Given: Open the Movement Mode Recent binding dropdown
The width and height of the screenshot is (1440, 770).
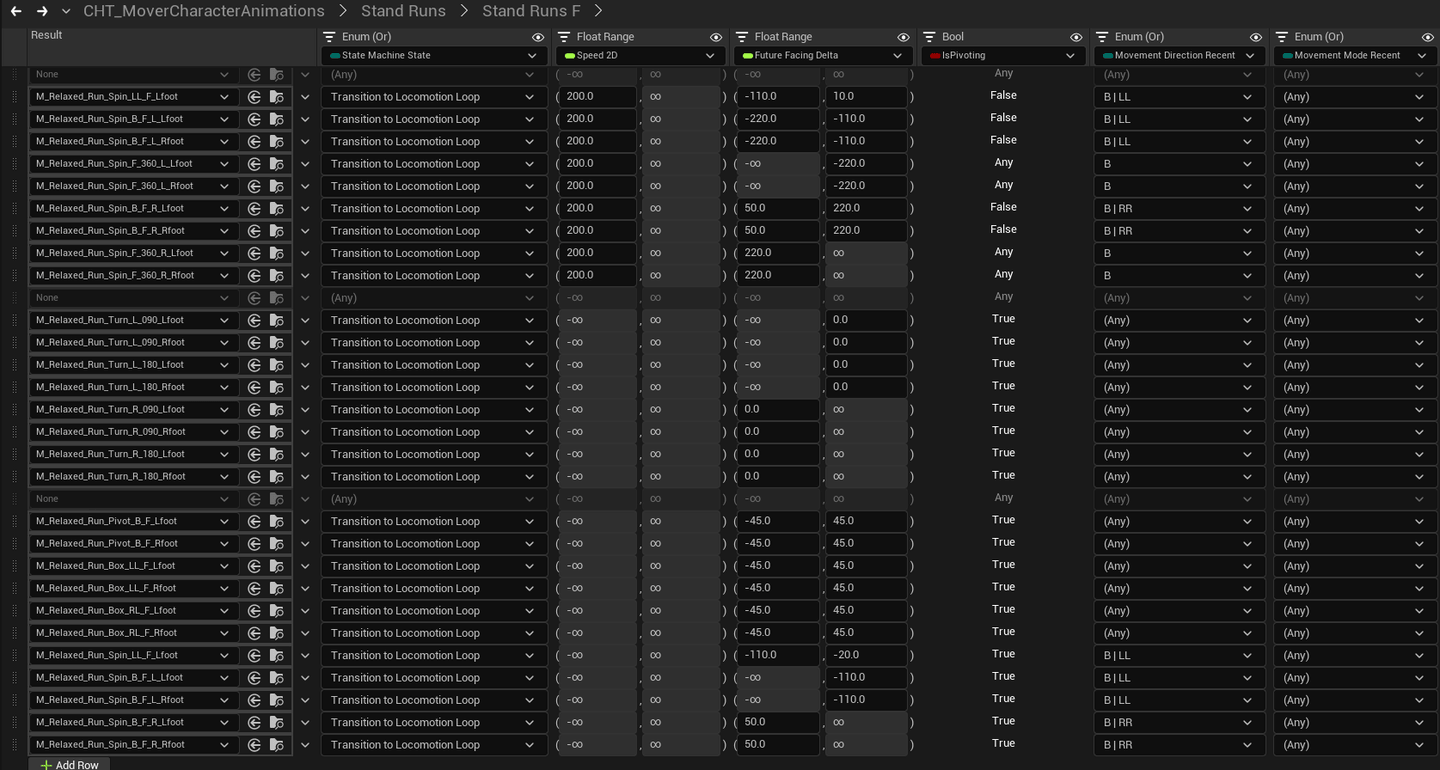Looking at the screenshot, I should coord(1354,56).
